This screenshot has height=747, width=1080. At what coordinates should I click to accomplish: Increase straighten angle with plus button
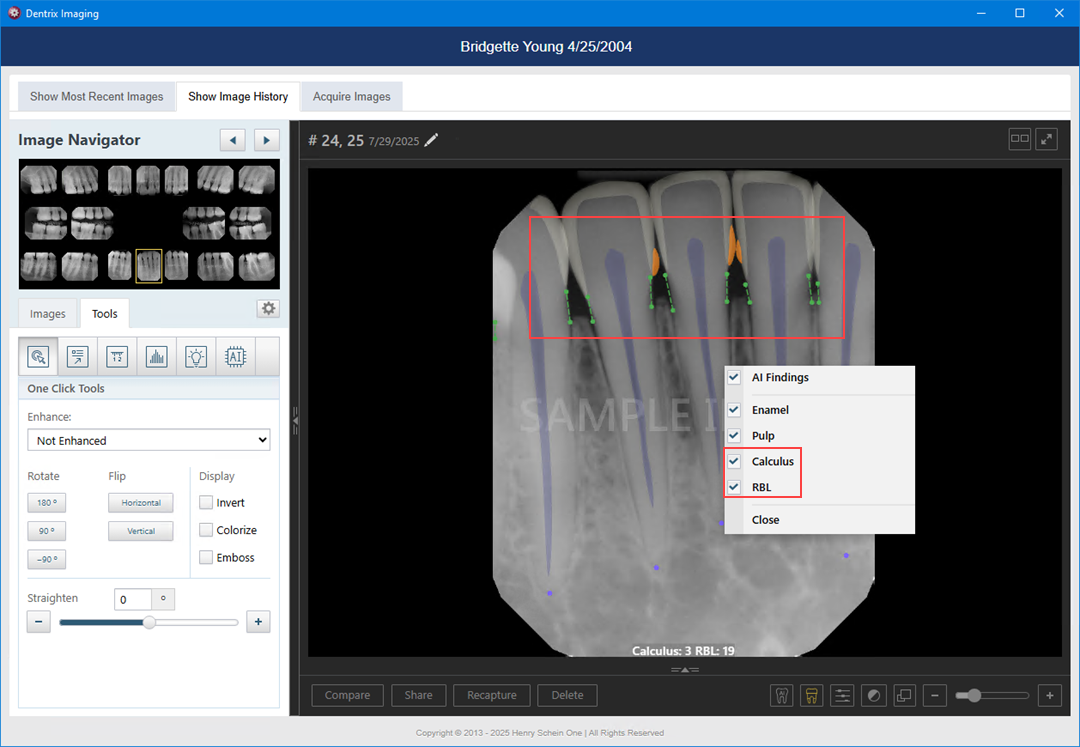pyautogui.click(x=258, y=622)
